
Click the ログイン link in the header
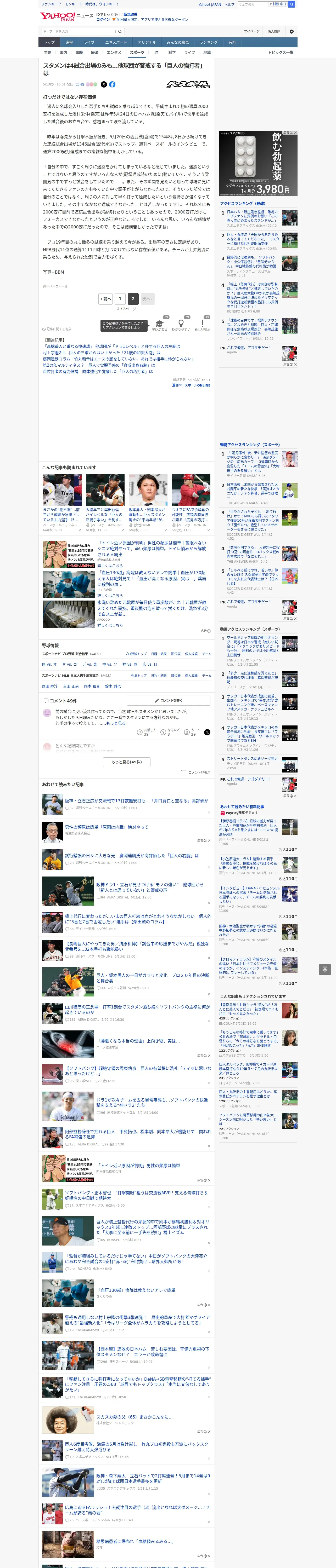(103, 20)
